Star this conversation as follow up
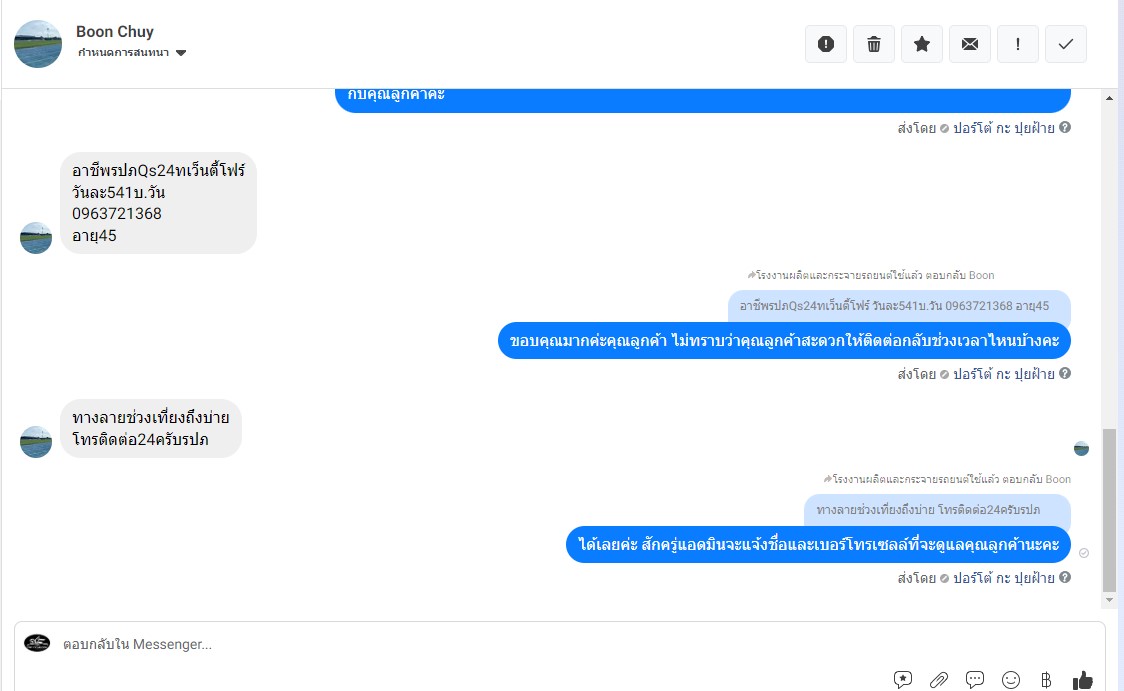The height and width of the screenshot is (691, 1124). pyautogui.click(x=922, y=44)
